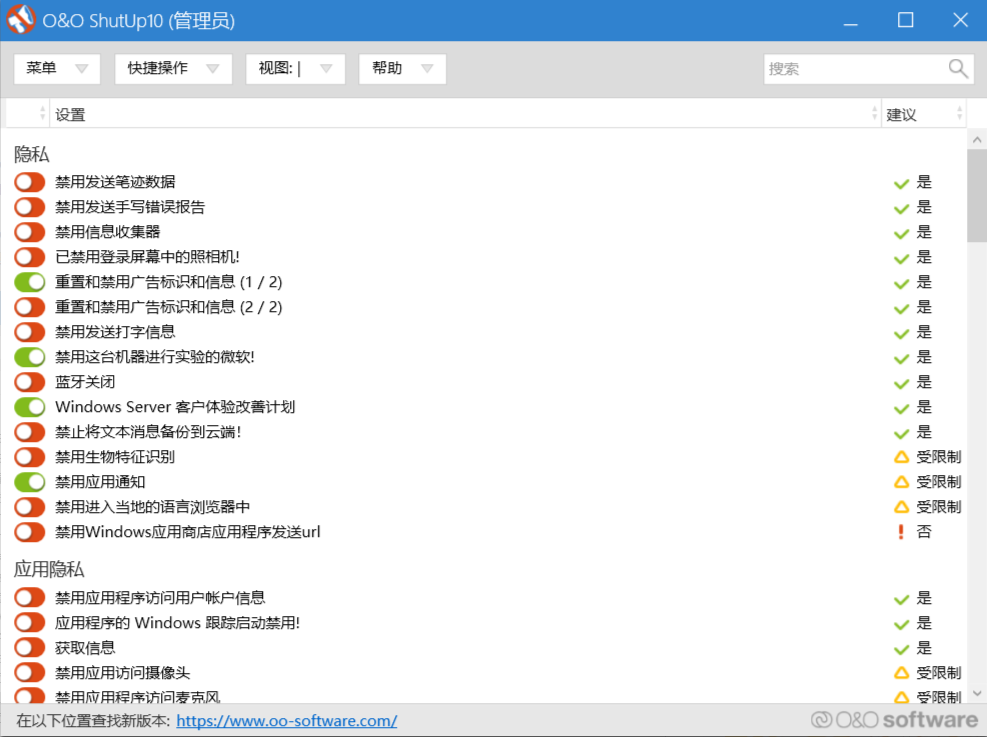Switch on 禁用信息收集器 toggle
This screenshot has width=987, height=737.
pyautogui.click(x=30, y=232)
